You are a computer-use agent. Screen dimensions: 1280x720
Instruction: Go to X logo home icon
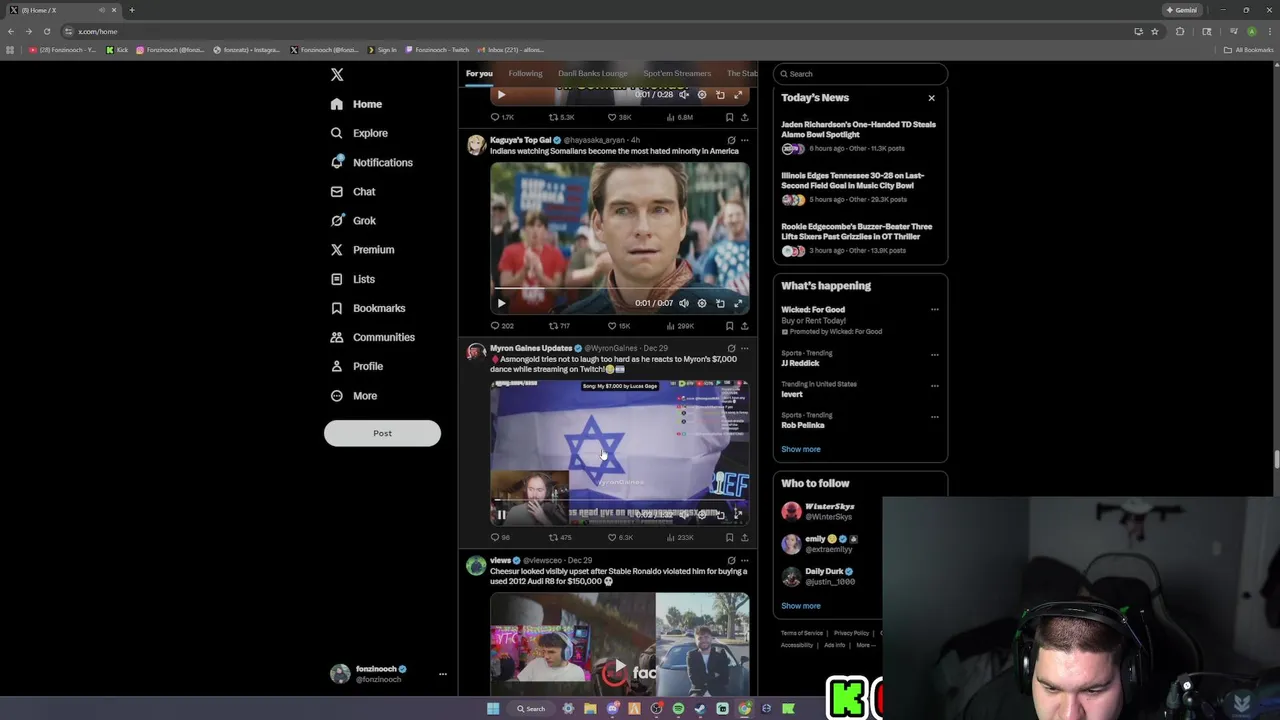tap(337, 75)
